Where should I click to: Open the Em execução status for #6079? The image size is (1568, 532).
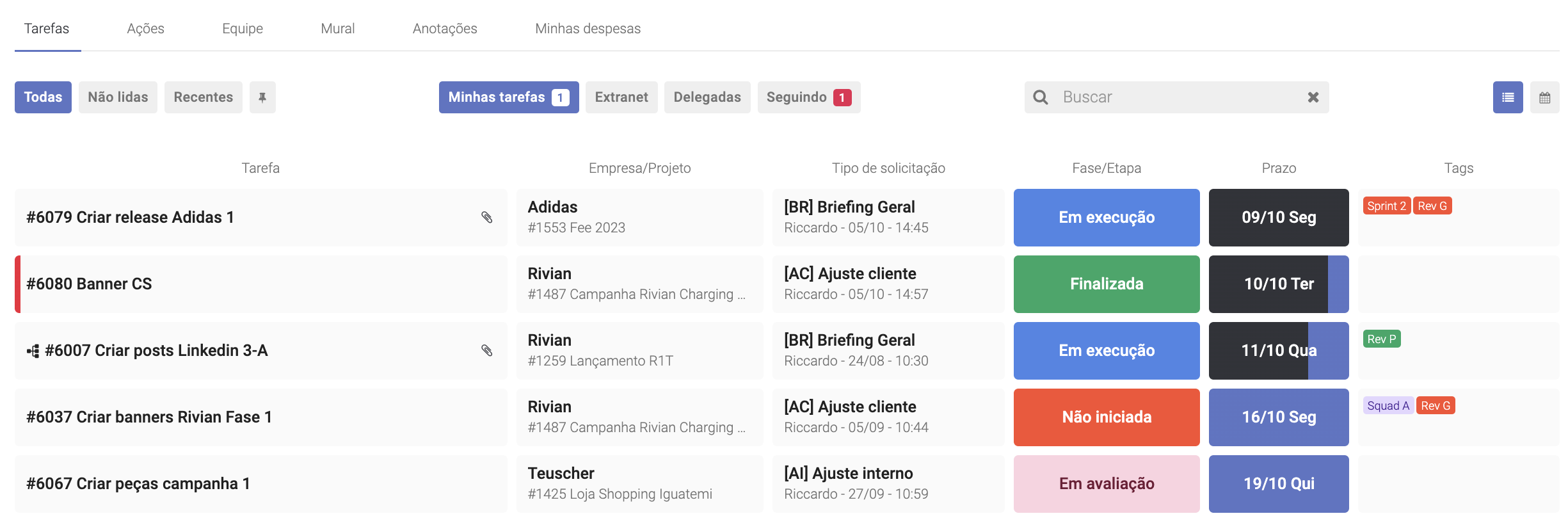click(1106, 218)
